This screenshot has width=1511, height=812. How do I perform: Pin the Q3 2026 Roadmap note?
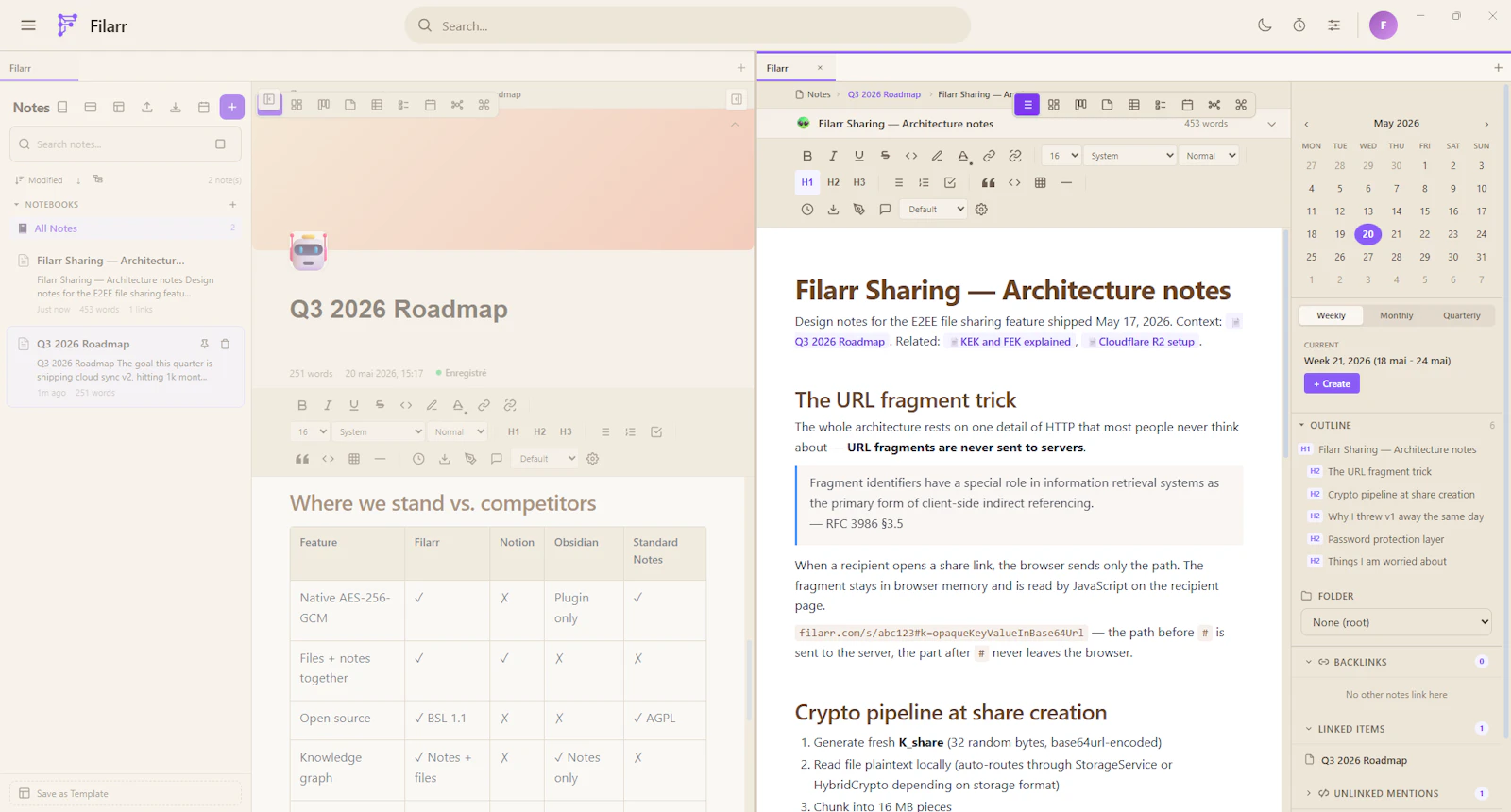click(x=204, y=344)
